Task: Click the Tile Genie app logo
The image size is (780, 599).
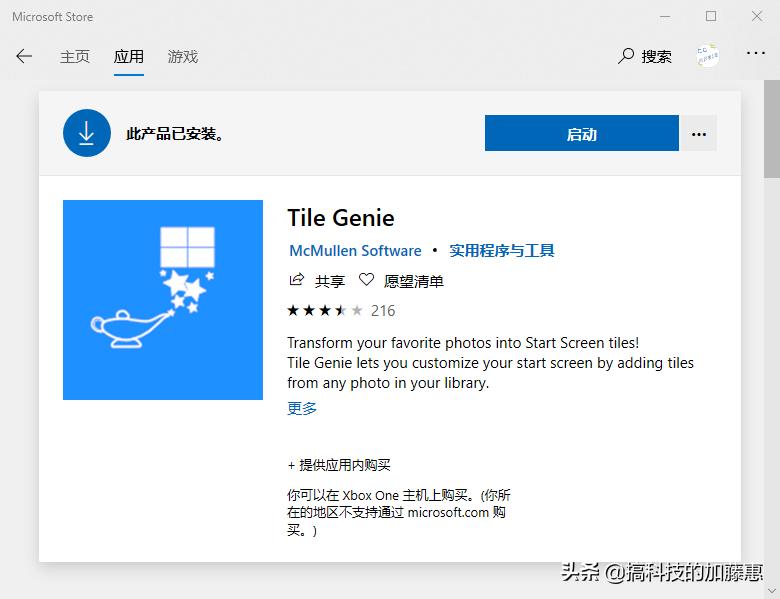Action: coord(163,300)
